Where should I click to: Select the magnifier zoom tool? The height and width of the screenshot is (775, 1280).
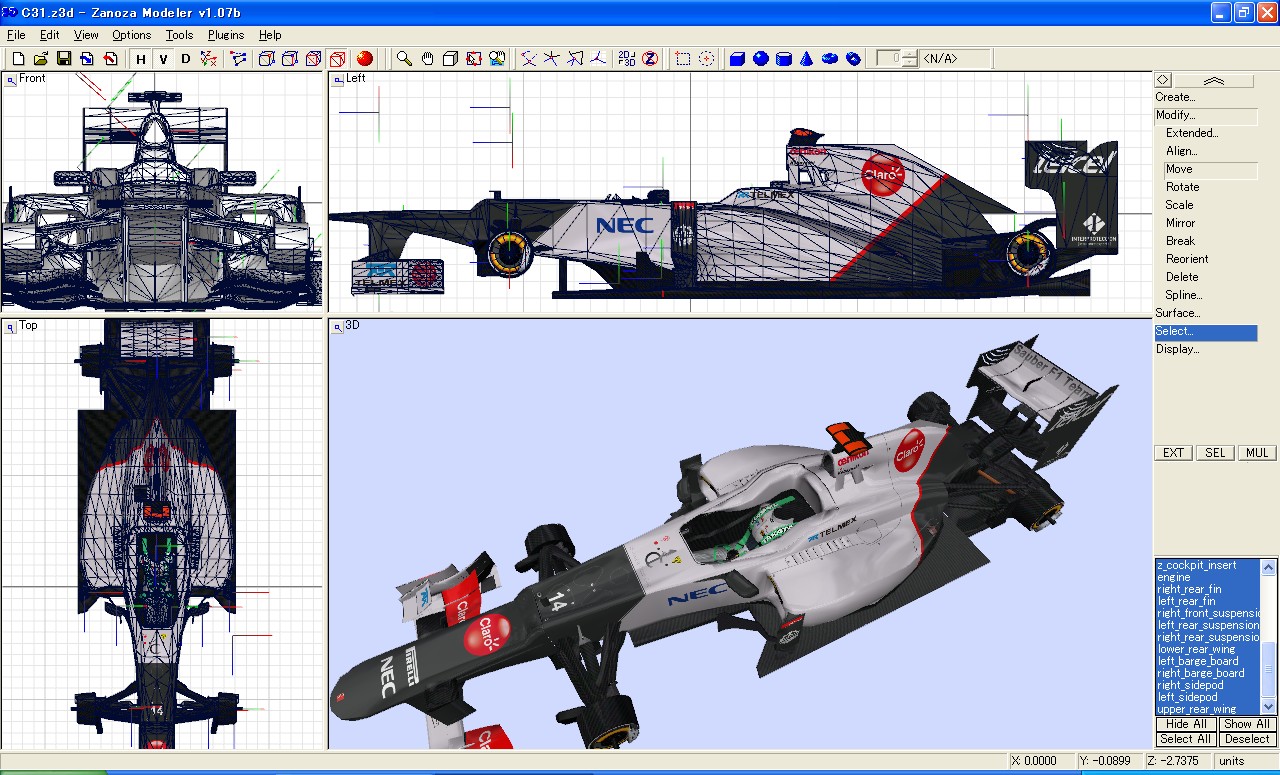(x=404, y=59)
